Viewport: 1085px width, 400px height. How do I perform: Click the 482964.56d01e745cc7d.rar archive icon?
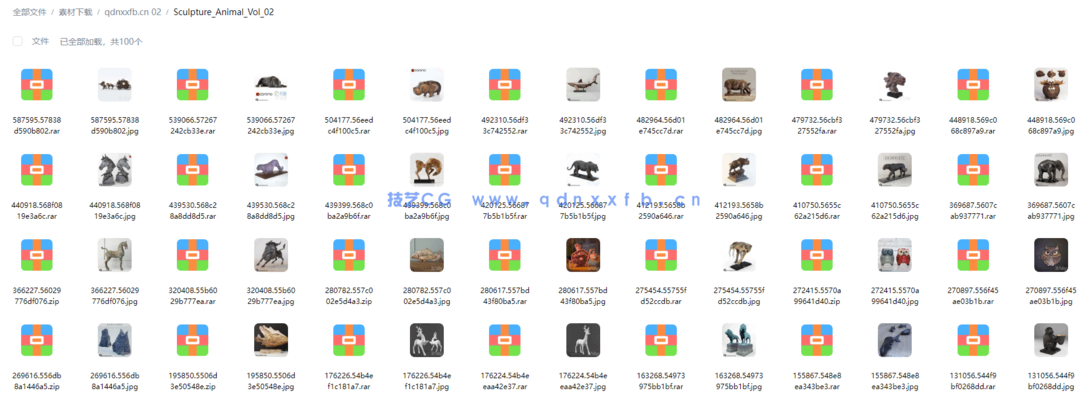click(x=661, y=85)
